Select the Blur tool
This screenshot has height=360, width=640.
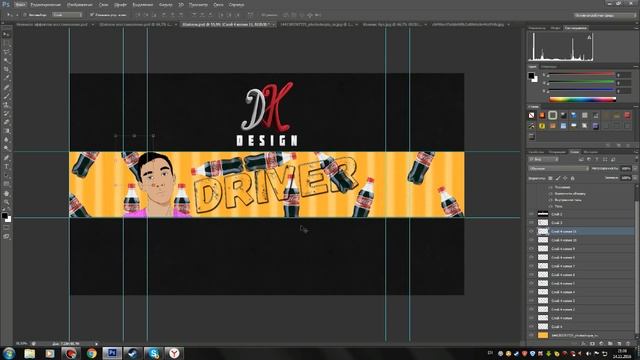pyautogui.click(x=7, y=140)
